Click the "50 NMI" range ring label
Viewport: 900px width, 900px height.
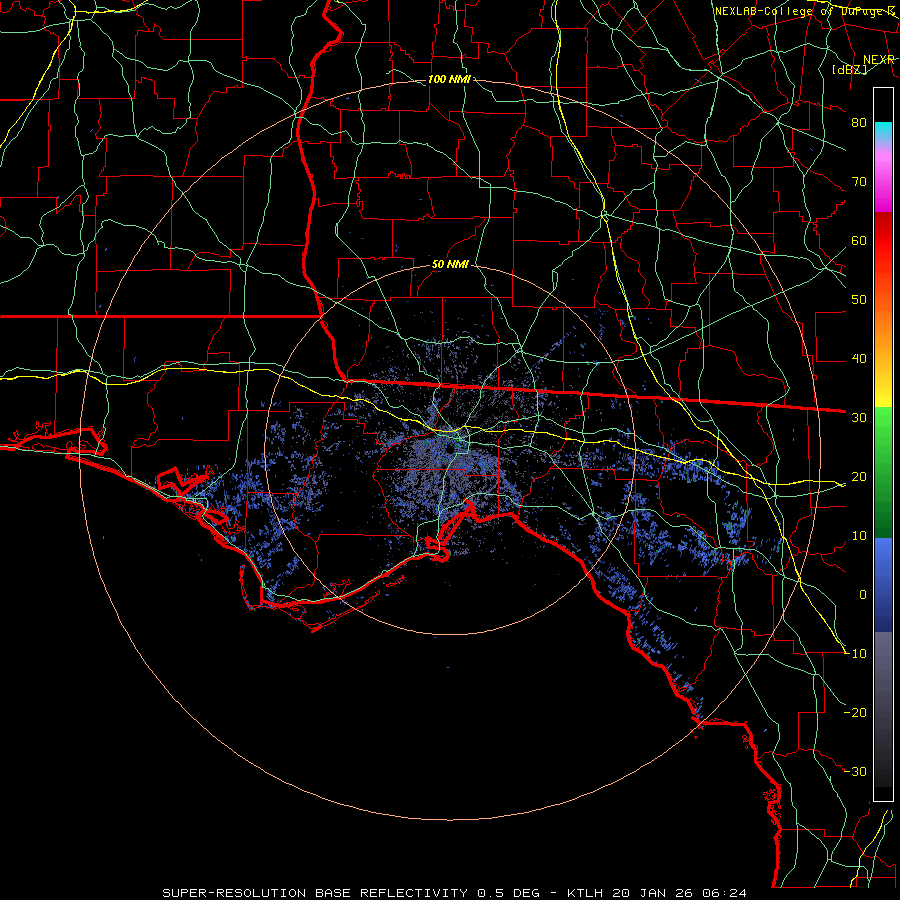(x=450, y=265)
